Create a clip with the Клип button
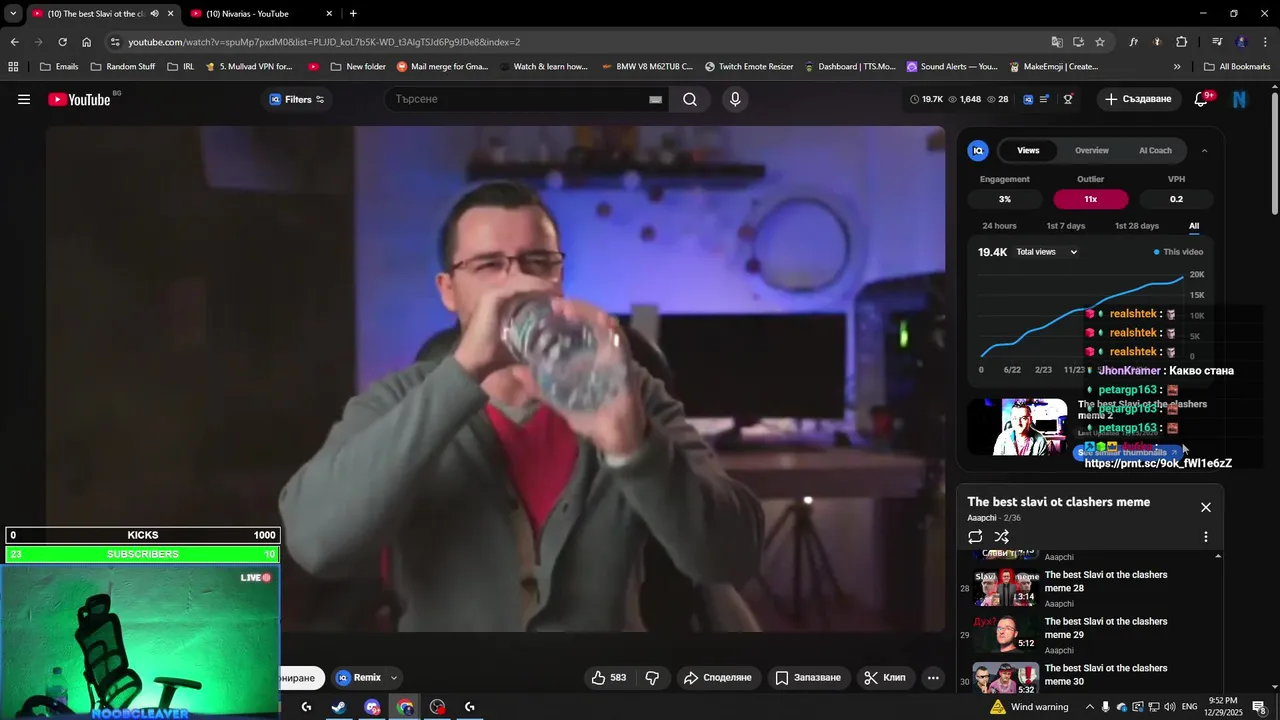This screenshot has height=720, width=1280. tap(885, 678)
